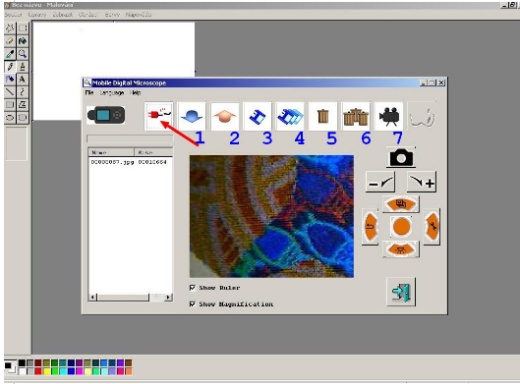The image size is (520, 384).
Task: Open the microscope Language menu
Action: [x=112, y=92]
